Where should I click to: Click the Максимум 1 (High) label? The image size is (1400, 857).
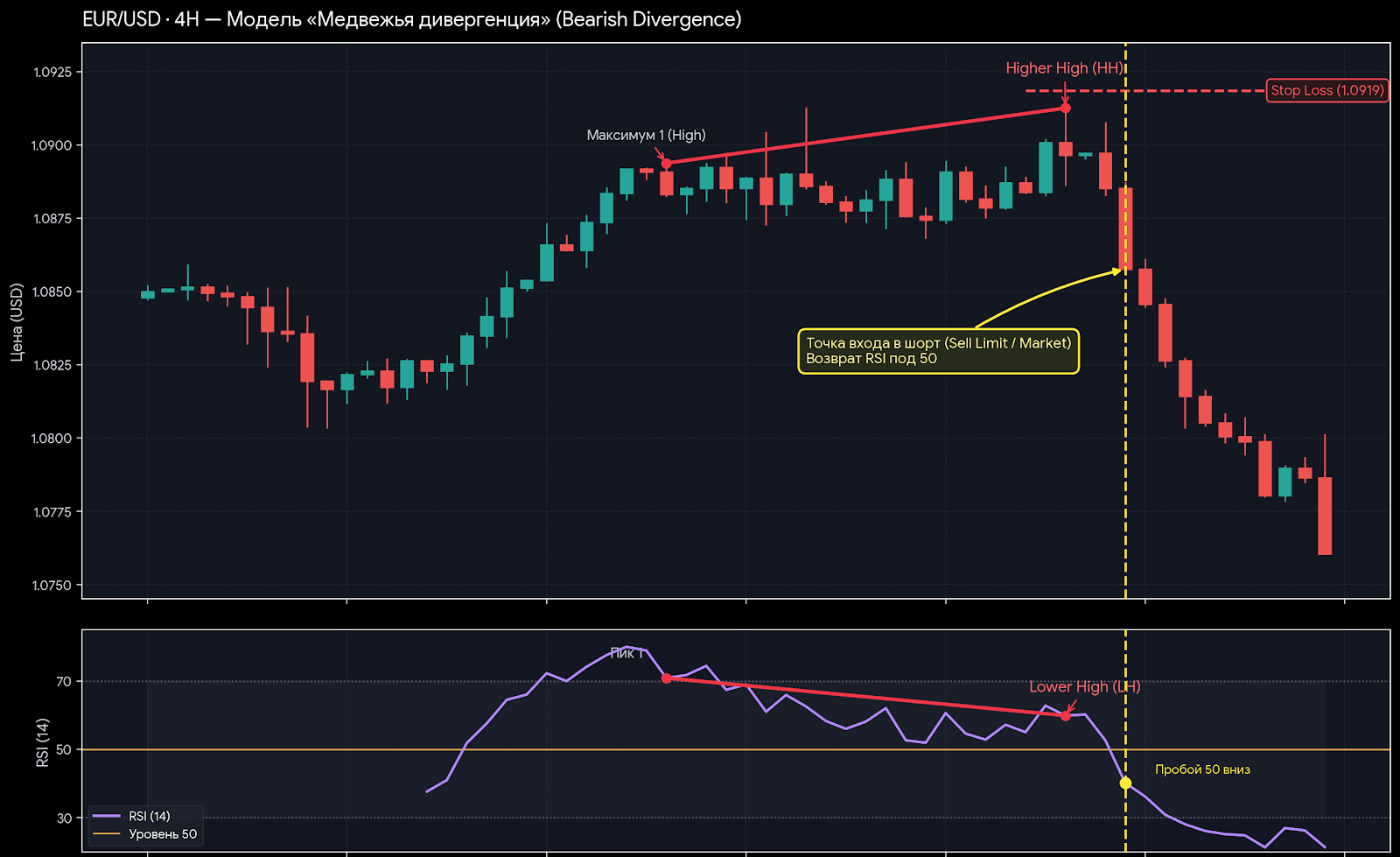pos(646,135)
